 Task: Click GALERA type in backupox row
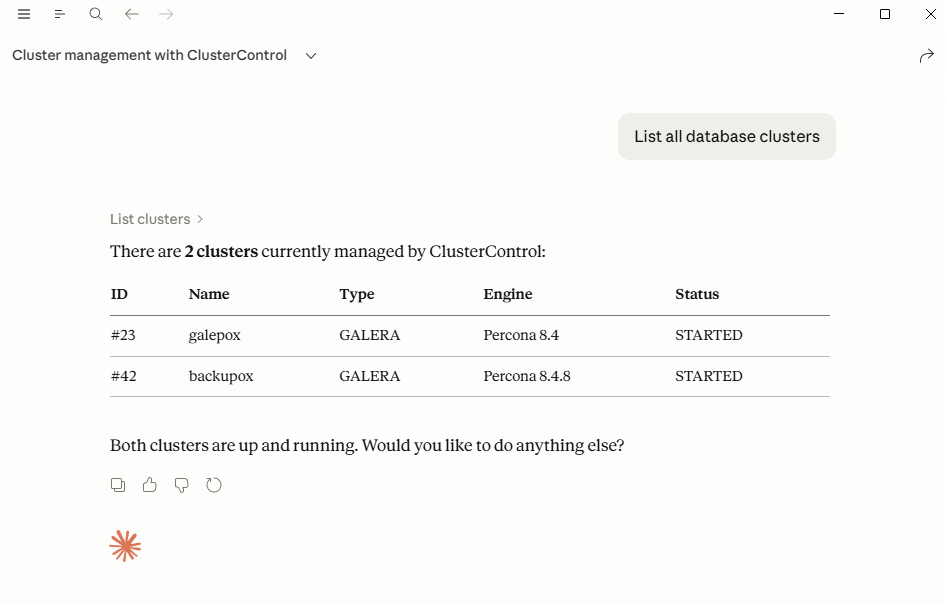pos(369,376)
